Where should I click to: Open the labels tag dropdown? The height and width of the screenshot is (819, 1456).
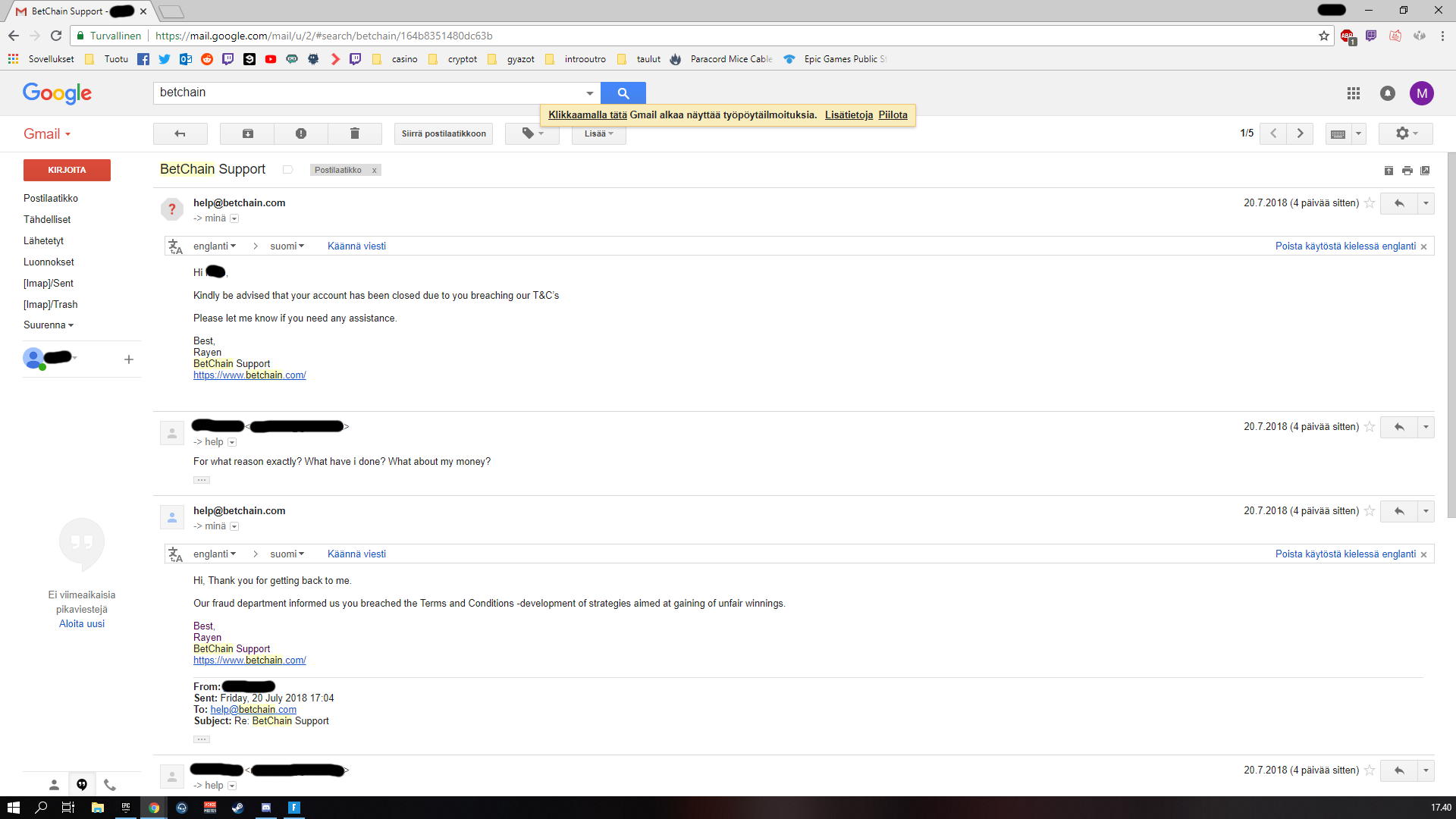[x=532, y=133]
